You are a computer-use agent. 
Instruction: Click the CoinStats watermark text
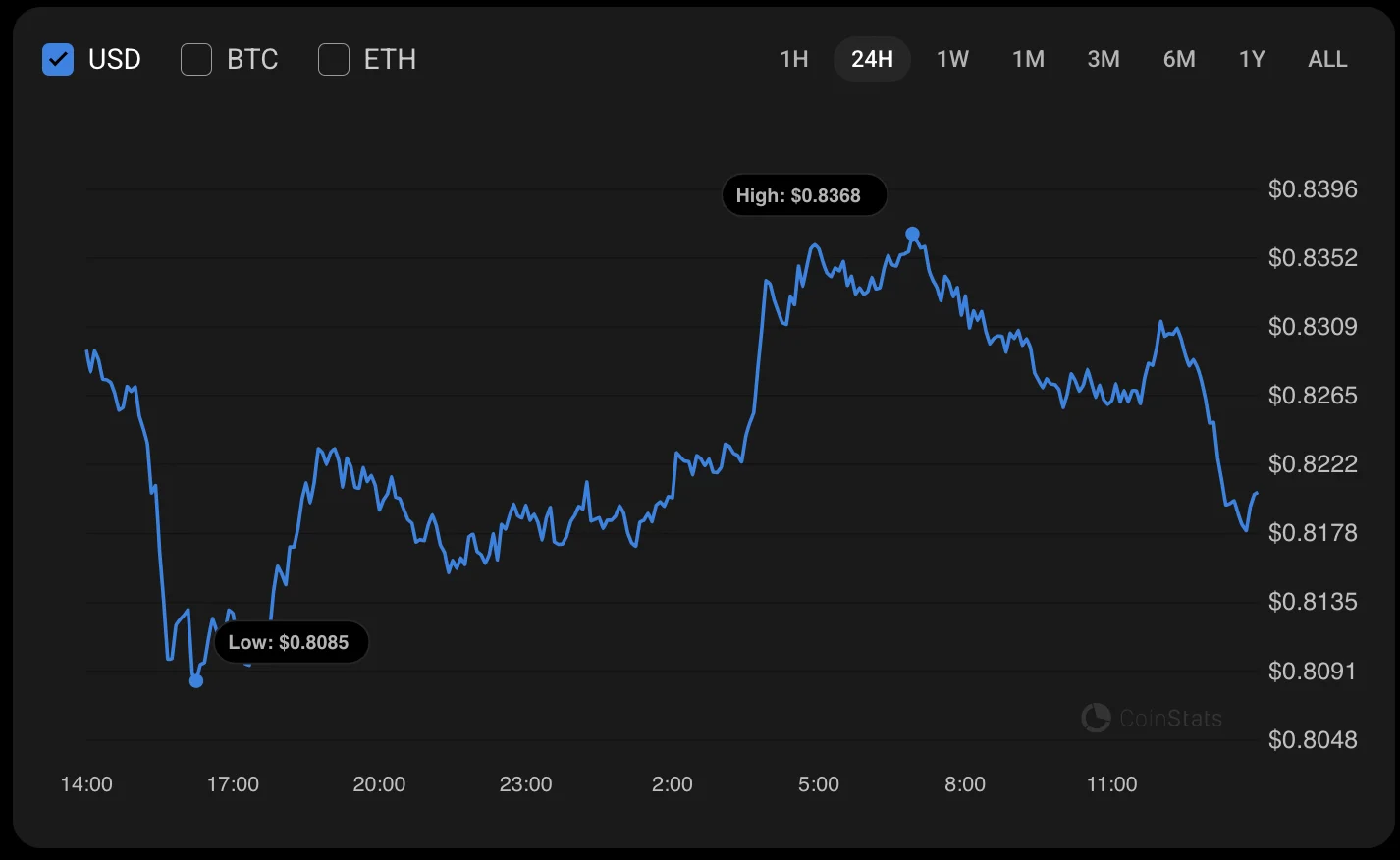pyautogui.click(x=1171, y=719)
